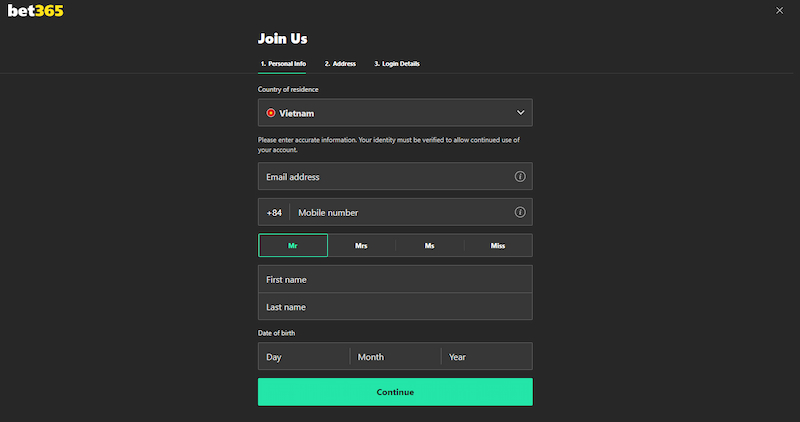The image size is (800, 422).
Task: Focus the Last name field
Action: 395,307
